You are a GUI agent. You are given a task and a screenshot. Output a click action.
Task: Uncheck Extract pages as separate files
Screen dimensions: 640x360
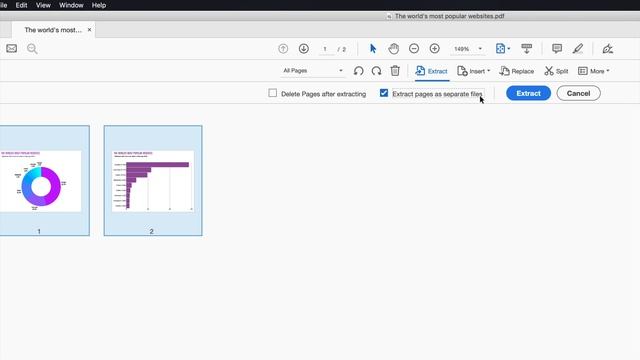[384, 93]
